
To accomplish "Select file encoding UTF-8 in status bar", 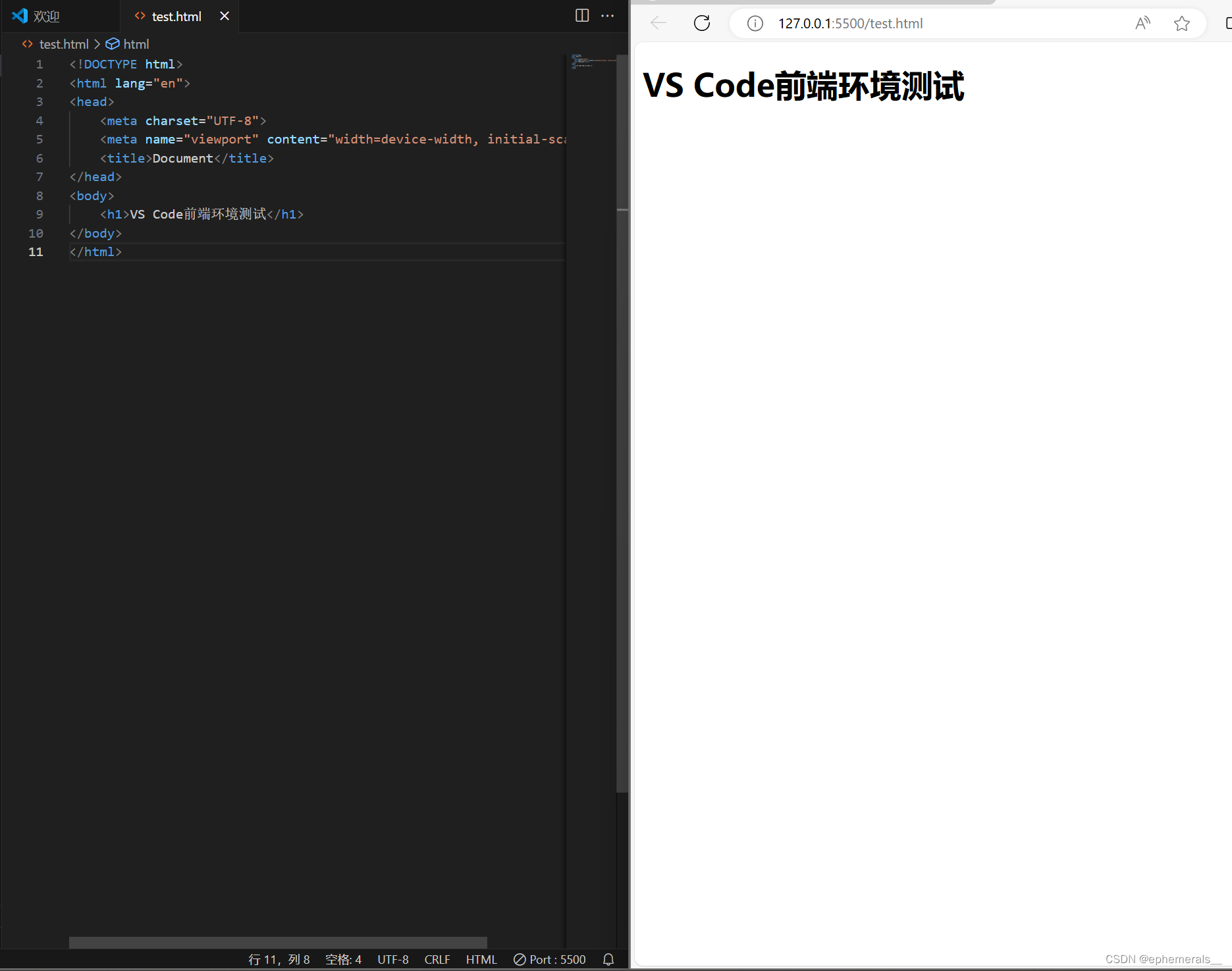I will pos(393,960).
